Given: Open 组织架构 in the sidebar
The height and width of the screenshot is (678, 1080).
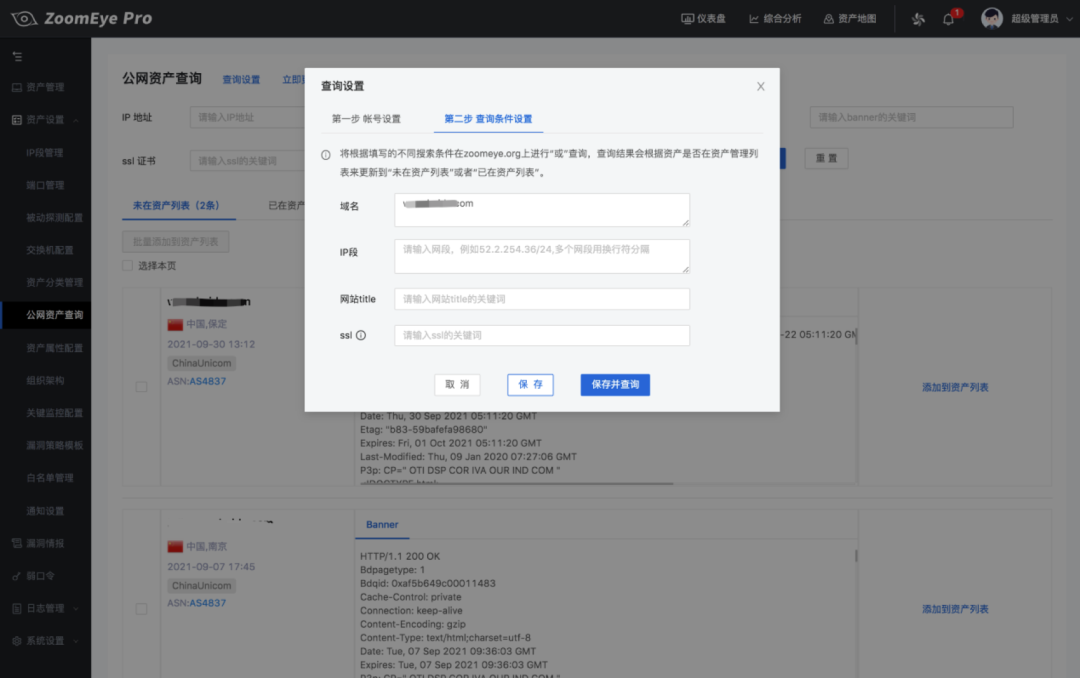Looking at the screenshot, I should pyautogui.click(x=45, y=380).
